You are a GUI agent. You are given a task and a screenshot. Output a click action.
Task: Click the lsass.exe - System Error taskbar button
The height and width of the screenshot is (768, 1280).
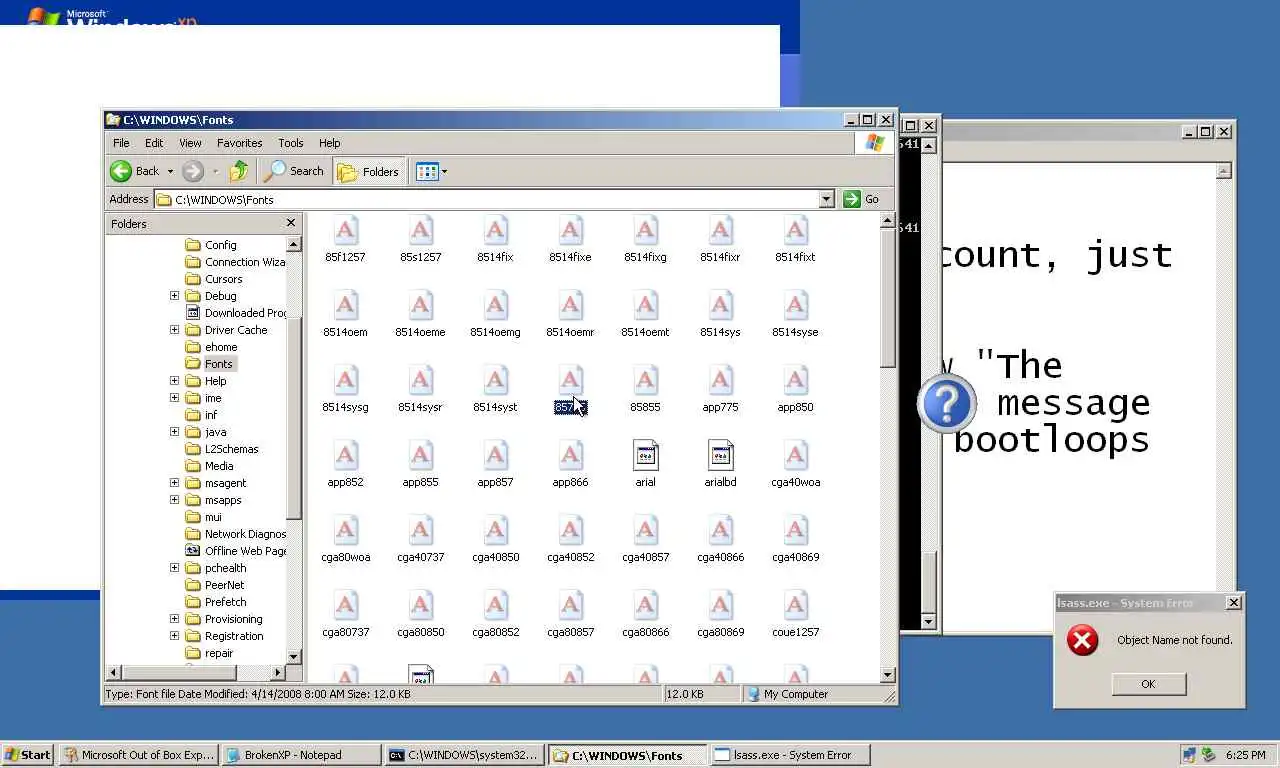(790, 755)
